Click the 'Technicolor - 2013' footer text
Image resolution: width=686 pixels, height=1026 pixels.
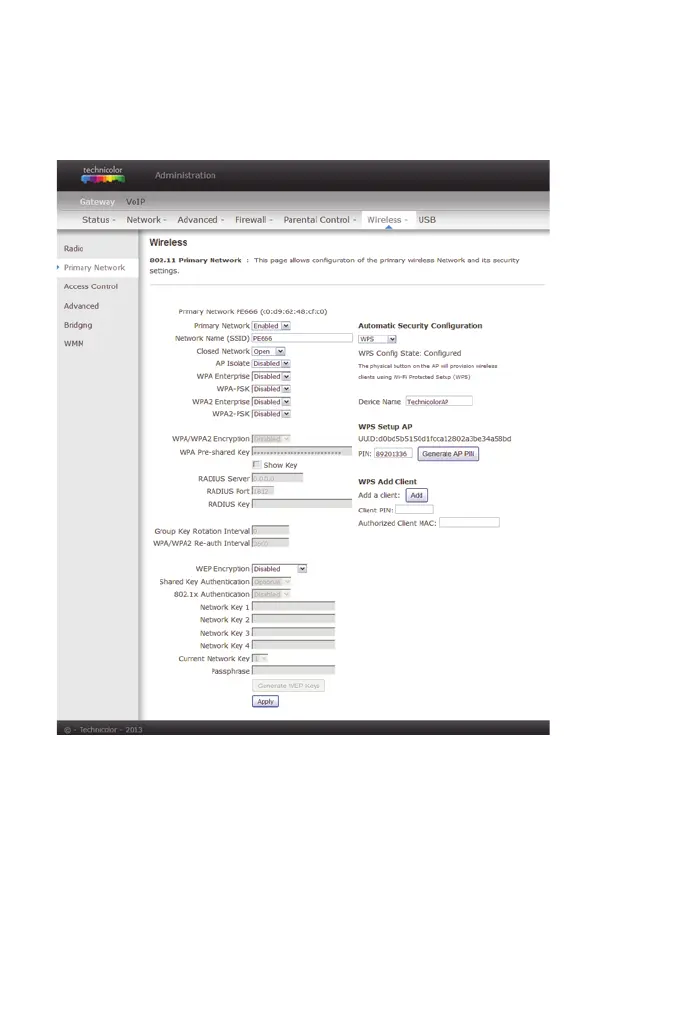click(x=111, y=730)
